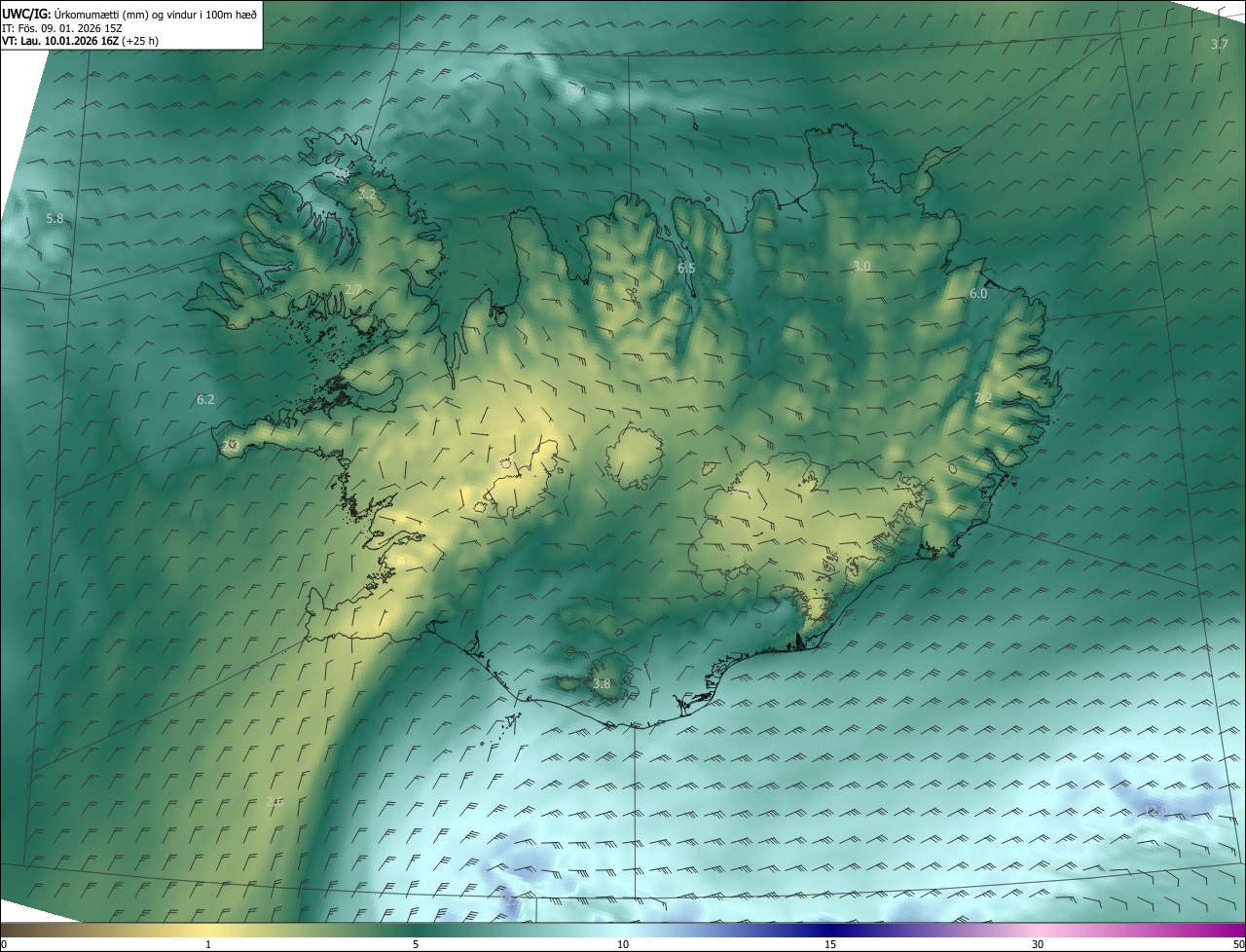Click the map value "6.0"
The image size is (1246, 952).
pyautogui.click(x=978, y=293)
